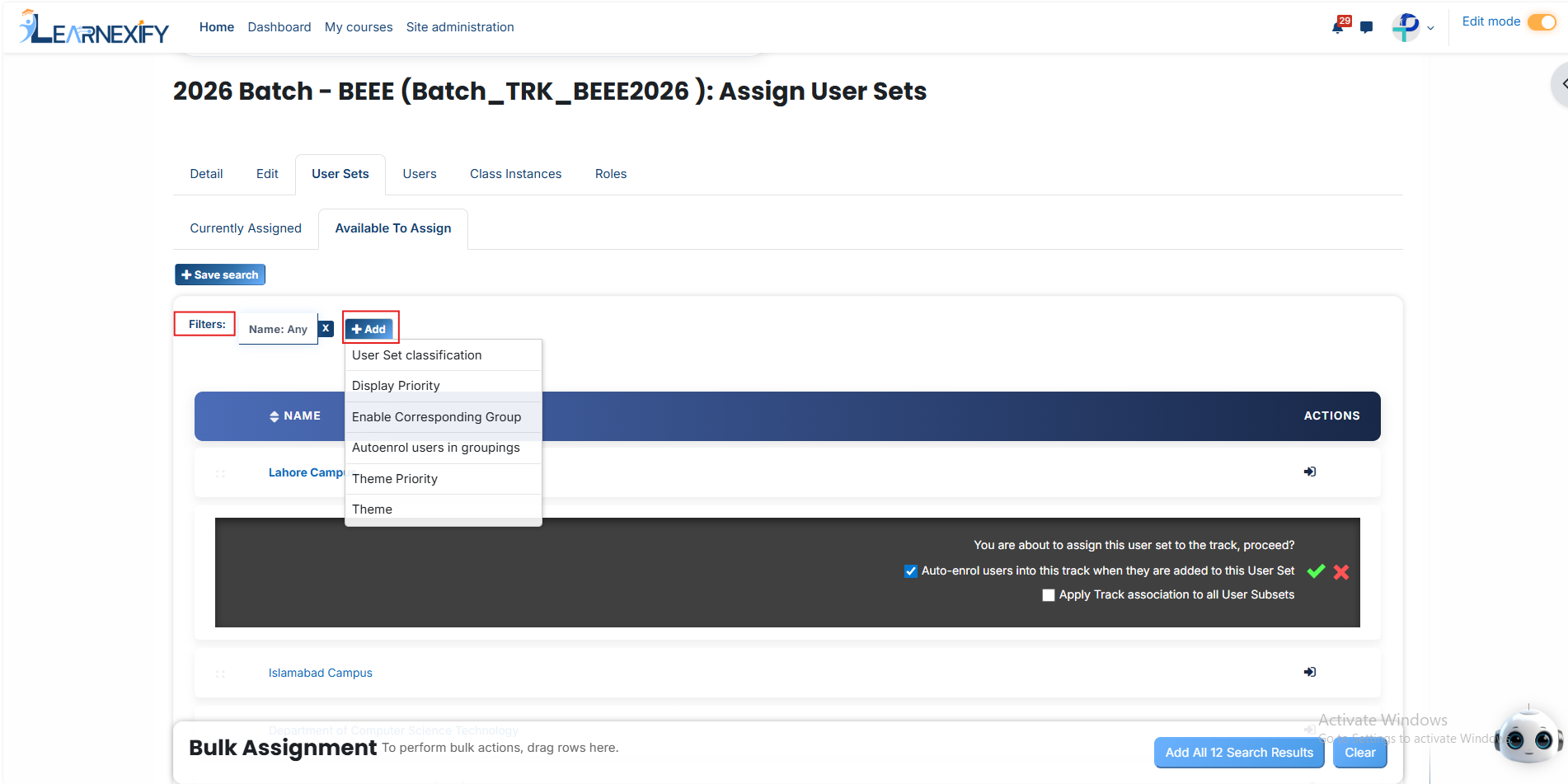This screenshot has height=784, width=1568.
Task: Open the Add filter dropdown
Action: [369, 329]
